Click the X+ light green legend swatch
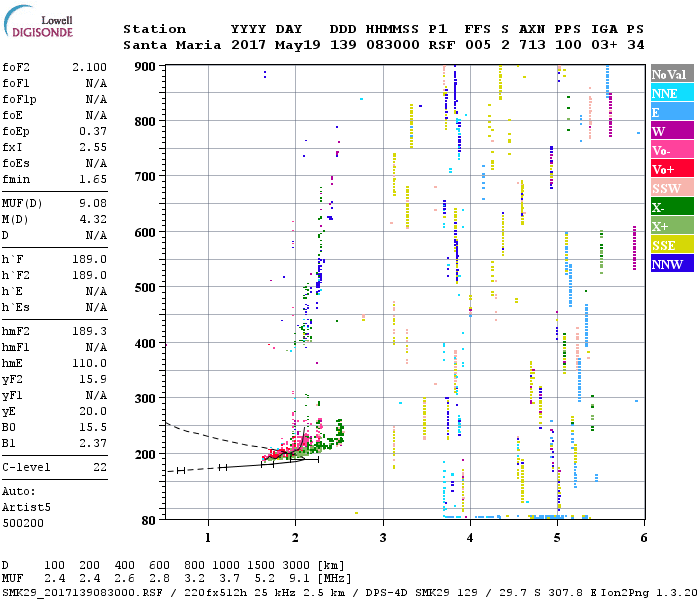The height and width of the screenshot is (600, 700). click(x=672, y=226)
